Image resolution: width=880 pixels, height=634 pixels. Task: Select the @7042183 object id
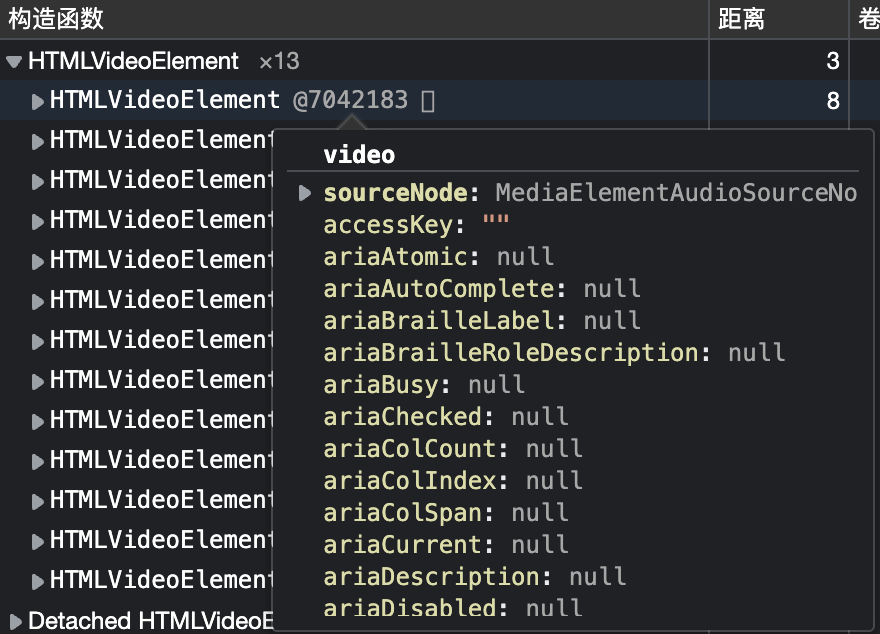[350, 100]
